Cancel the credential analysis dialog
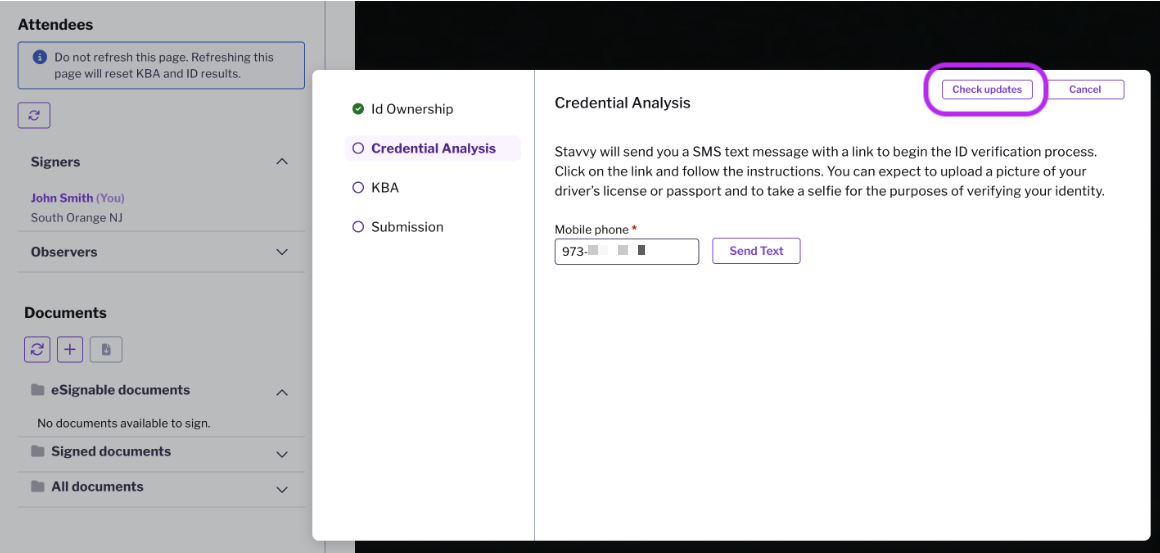 click(1085, 89)
